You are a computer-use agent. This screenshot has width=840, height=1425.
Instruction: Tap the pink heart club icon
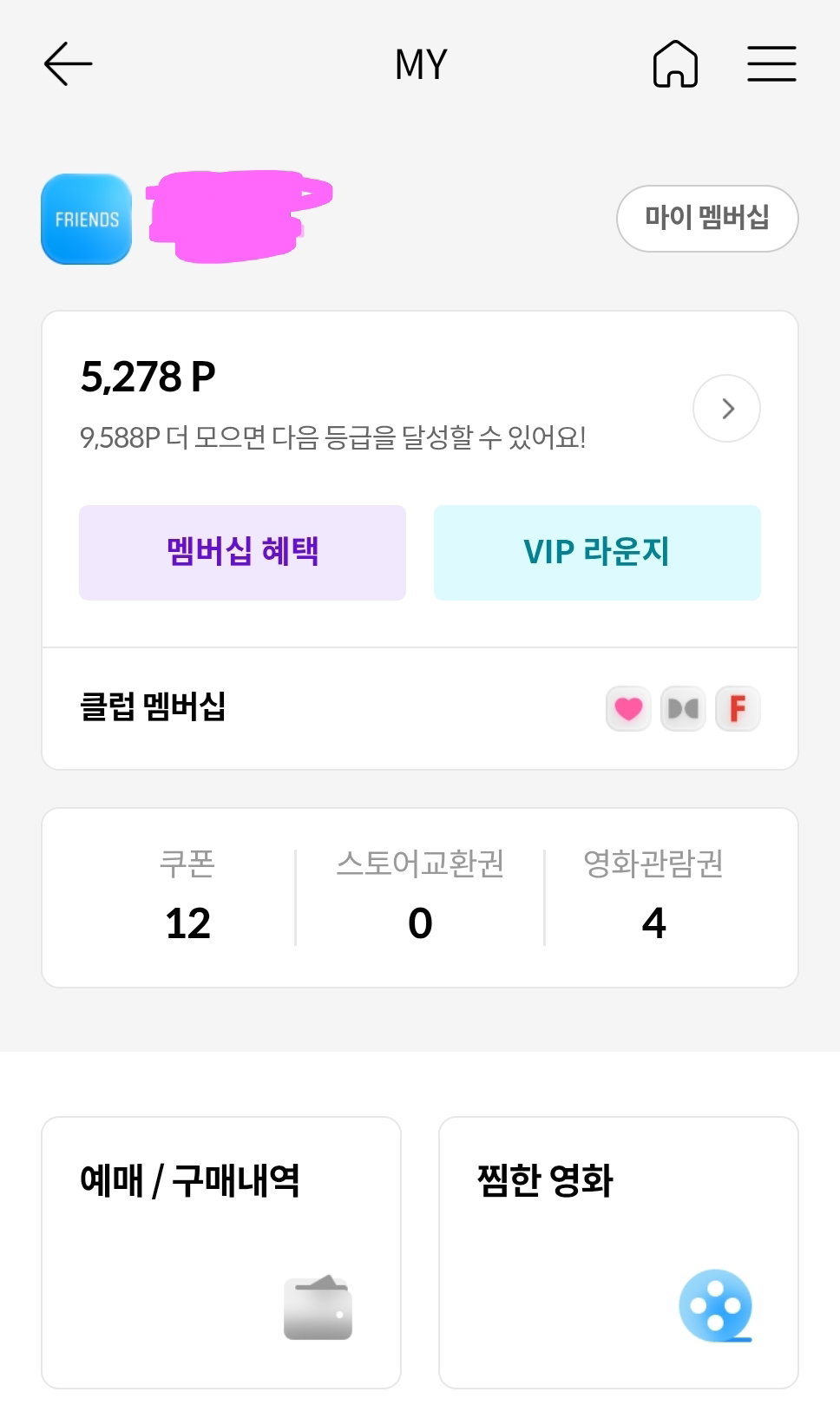tap(628, 709)
